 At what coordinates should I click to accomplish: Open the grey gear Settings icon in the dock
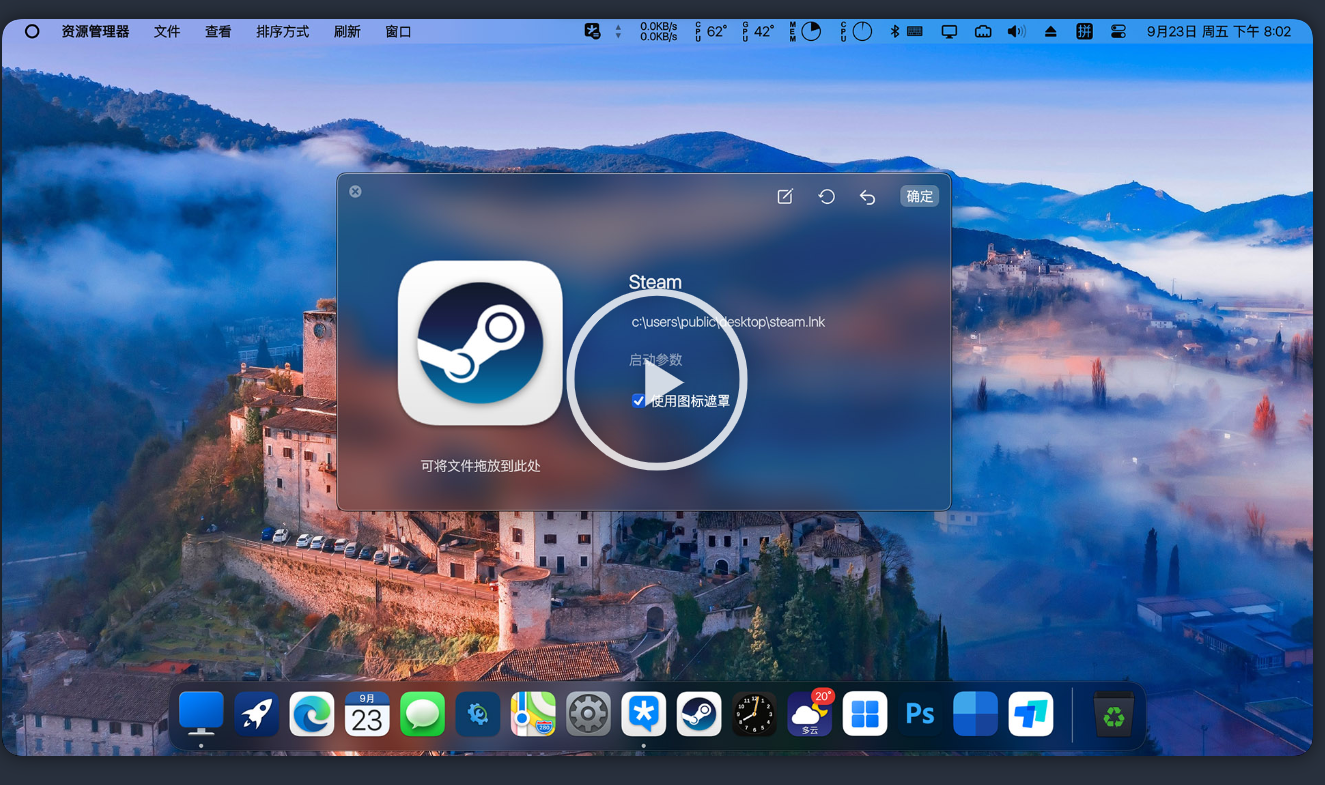[x=588, y=715]
